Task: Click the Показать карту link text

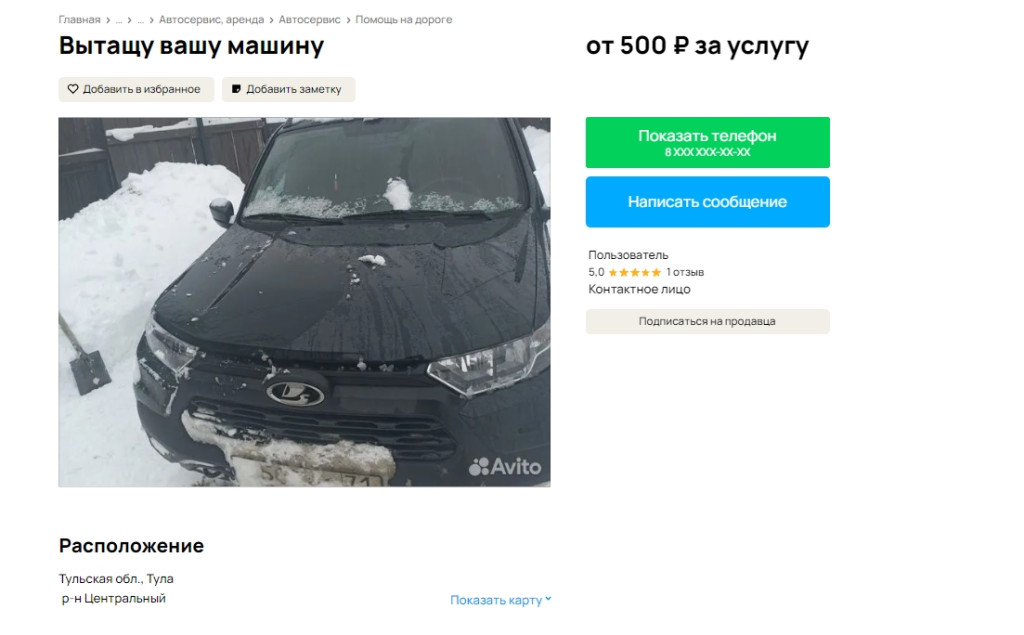Action: point(496,600)
